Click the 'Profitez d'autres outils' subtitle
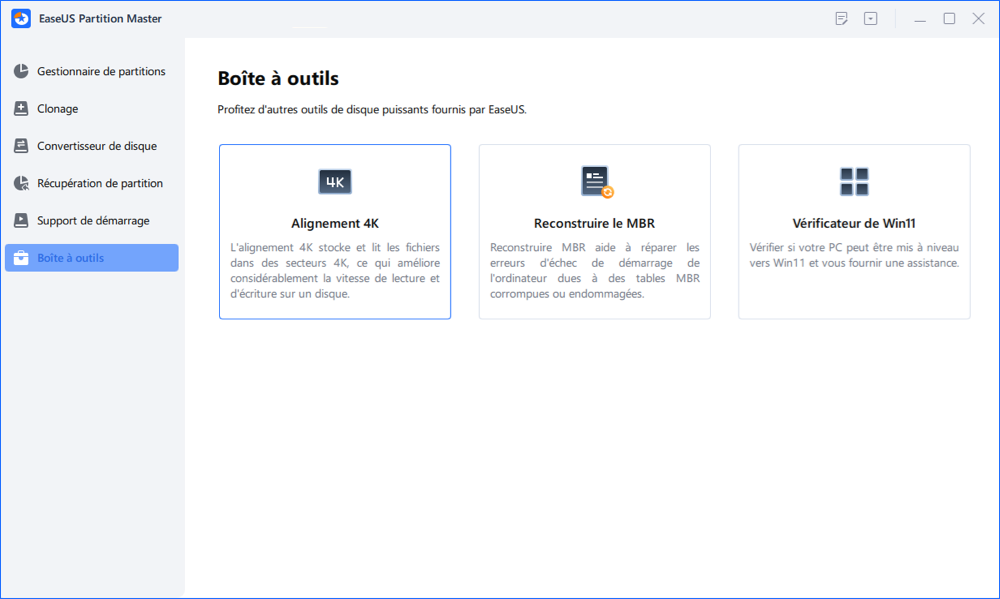 (372, 110)
